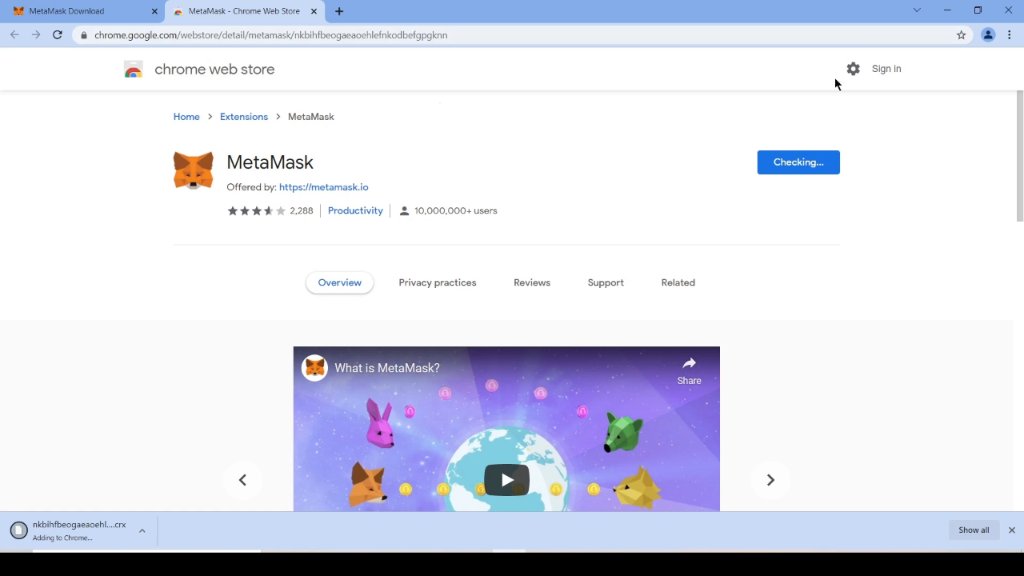
Task: Focus the address bar URL
Action: coord(271,35)
